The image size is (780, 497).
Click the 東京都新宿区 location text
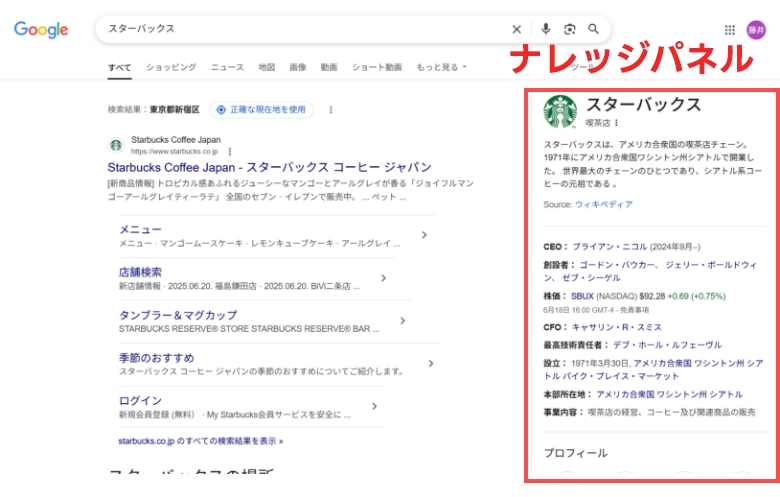point(175,109)
